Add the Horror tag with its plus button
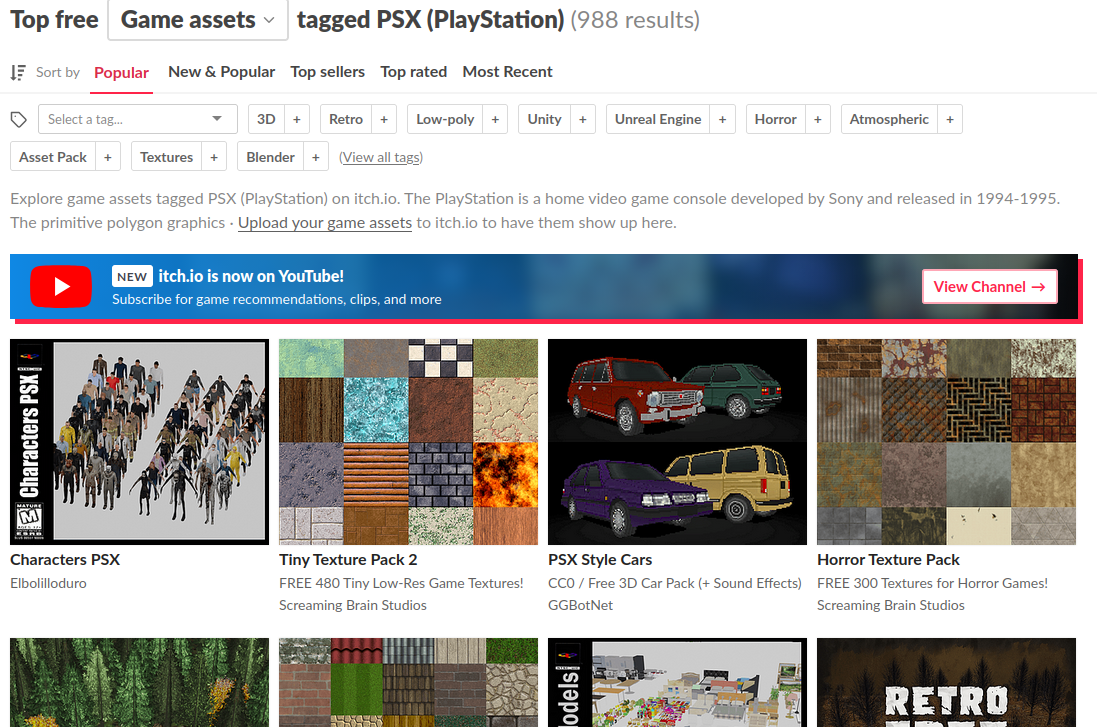This screenshot has height=727, width=1097. [818, 119]
